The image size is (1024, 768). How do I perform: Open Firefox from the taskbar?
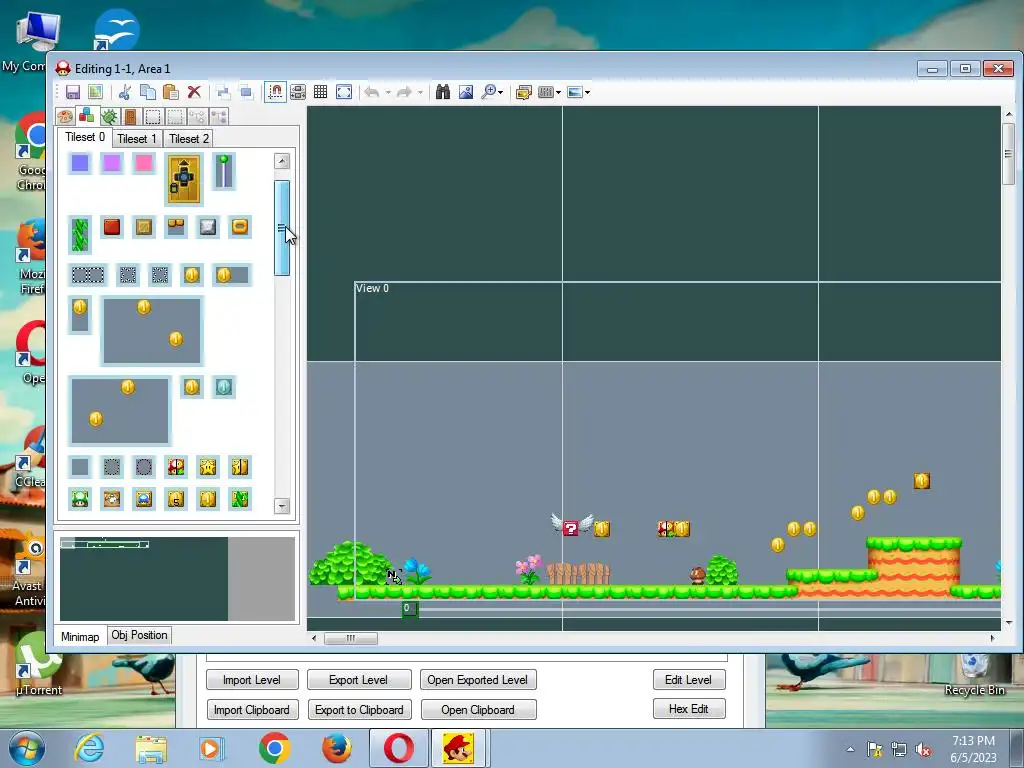point(337,748)
